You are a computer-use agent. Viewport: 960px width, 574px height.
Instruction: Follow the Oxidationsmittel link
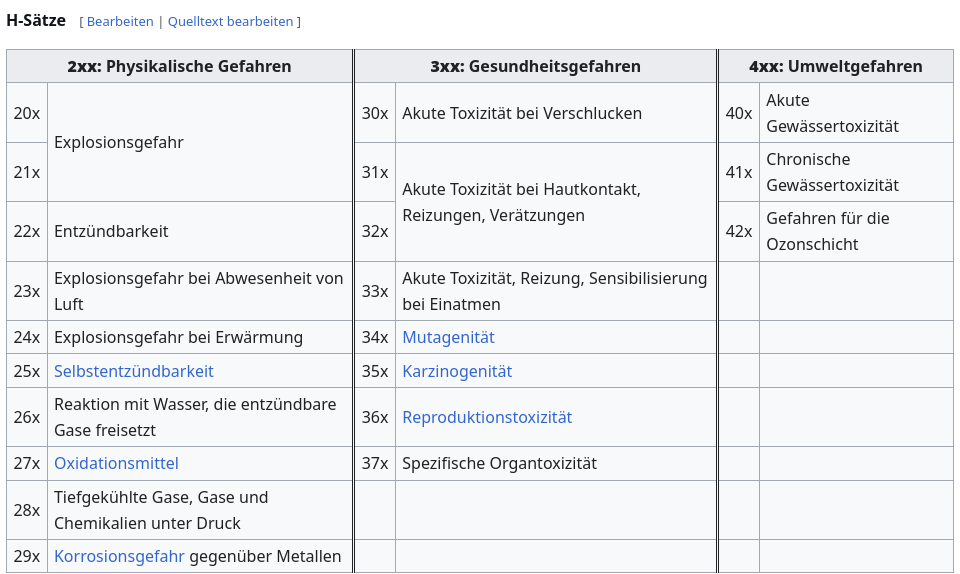[x=116, y=463]
